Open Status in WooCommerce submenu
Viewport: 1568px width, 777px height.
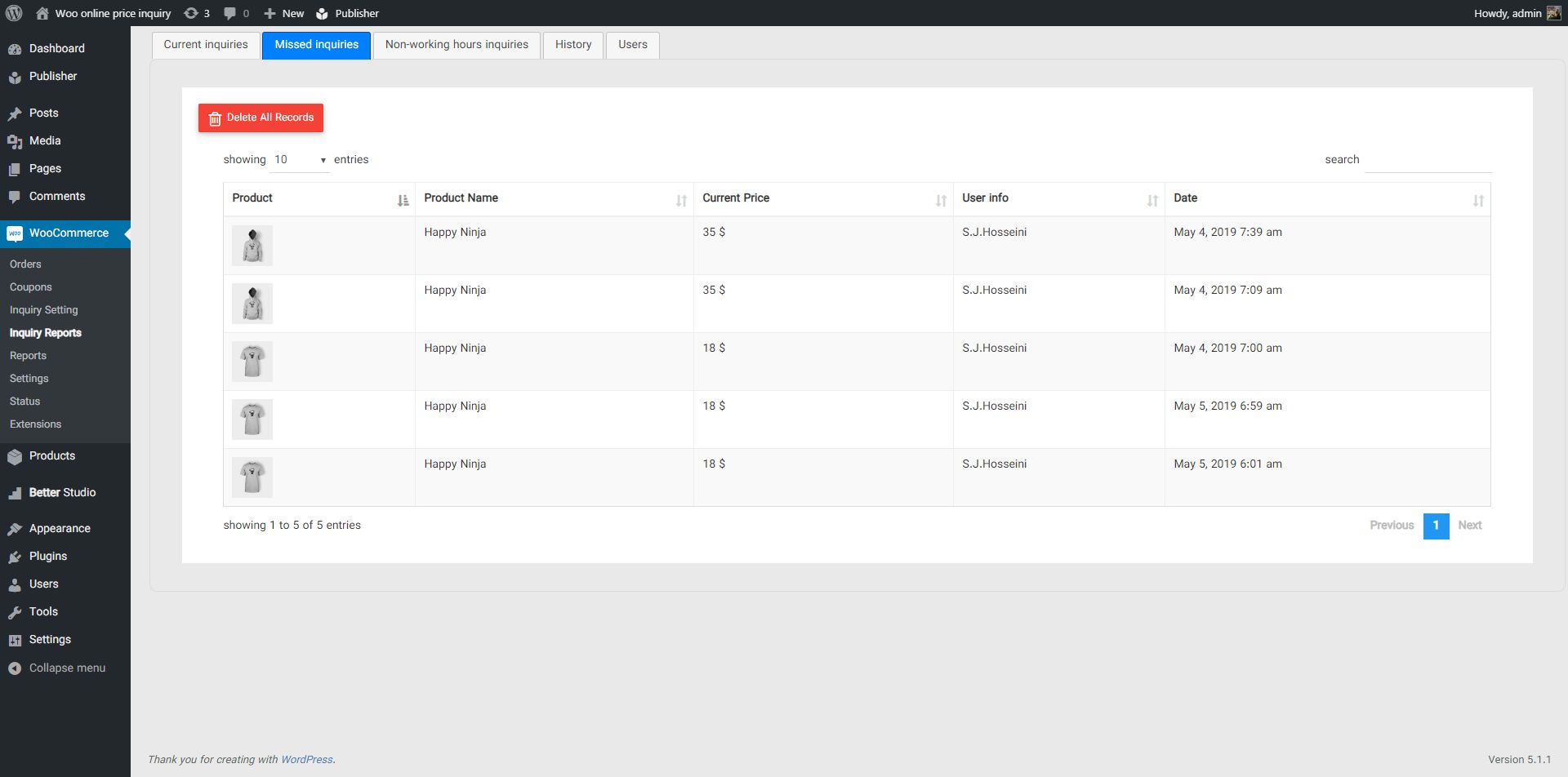[24, 402]
